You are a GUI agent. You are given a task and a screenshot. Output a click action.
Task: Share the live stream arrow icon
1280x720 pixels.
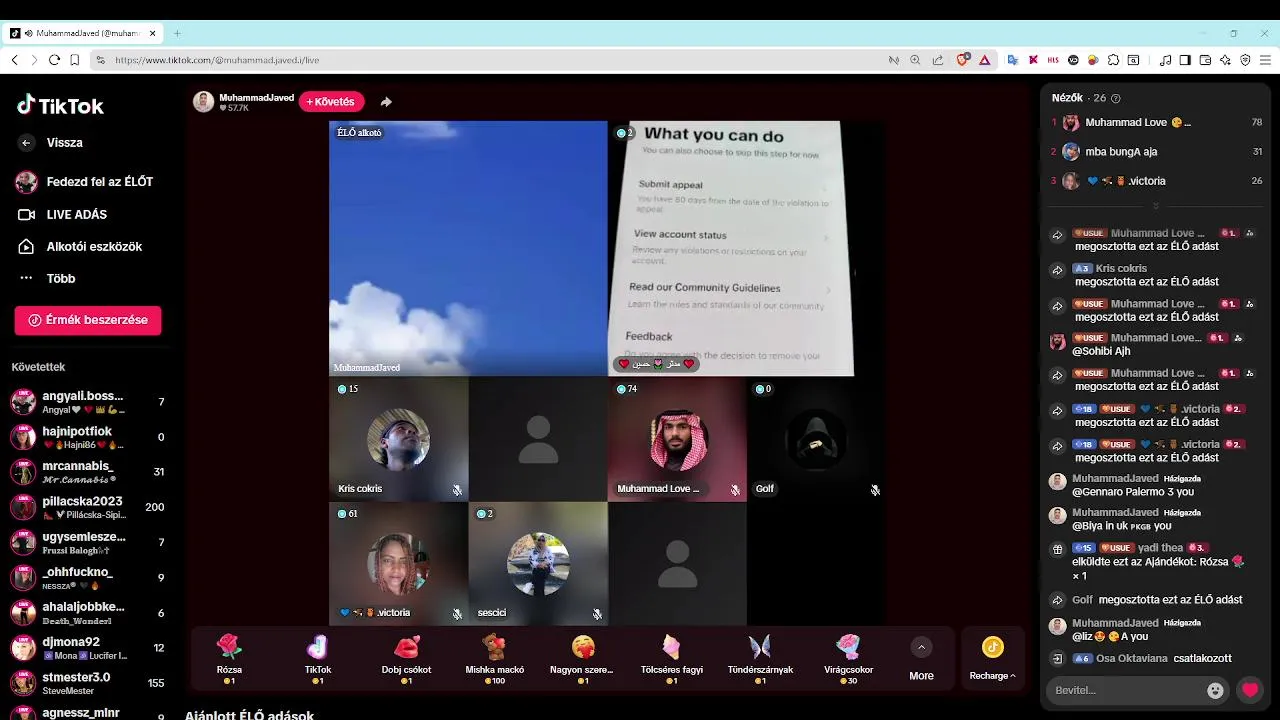(x=386, y=102)
